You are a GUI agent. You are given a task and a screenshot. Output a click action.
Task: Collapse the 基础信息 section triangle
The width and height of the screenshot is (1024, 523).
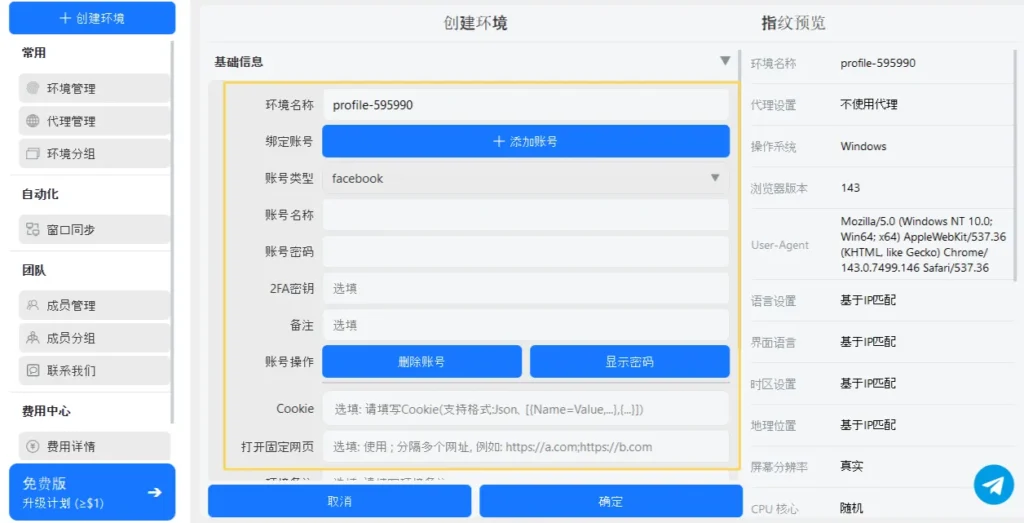click(725, 61)
